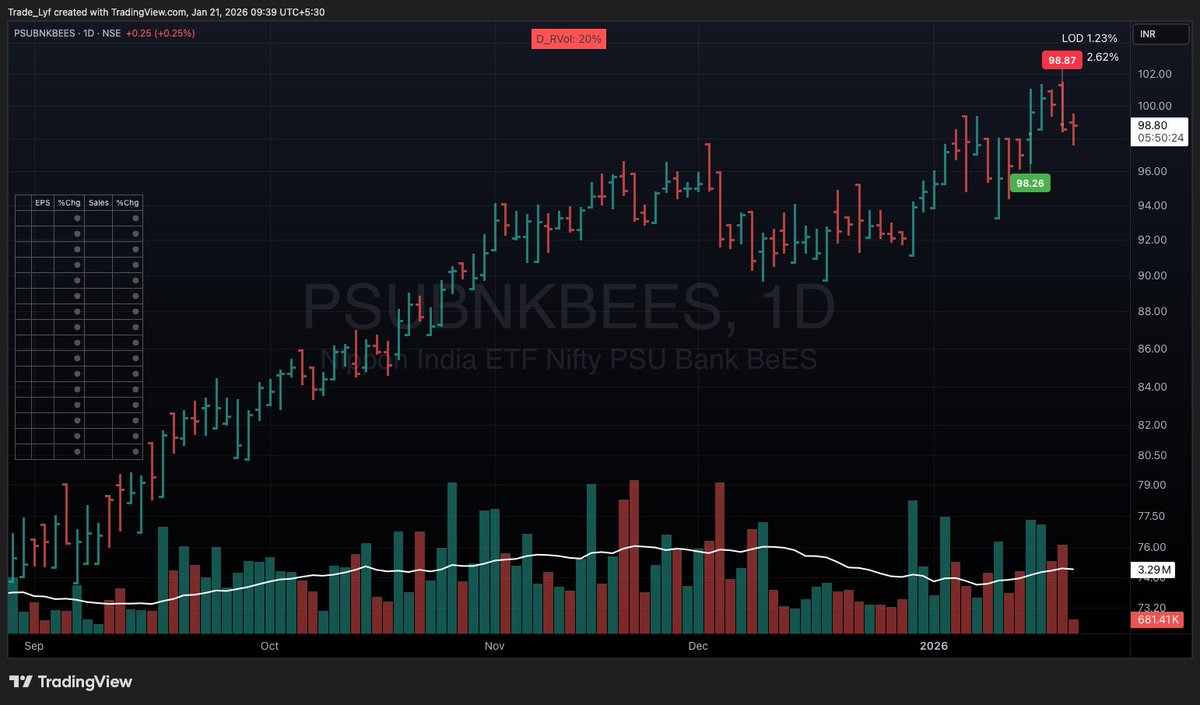Image resolution: width=1200 pixels, height=705 pixels.
Task: Click the 77.50 price axis label
Action: tap(1153, 516)
